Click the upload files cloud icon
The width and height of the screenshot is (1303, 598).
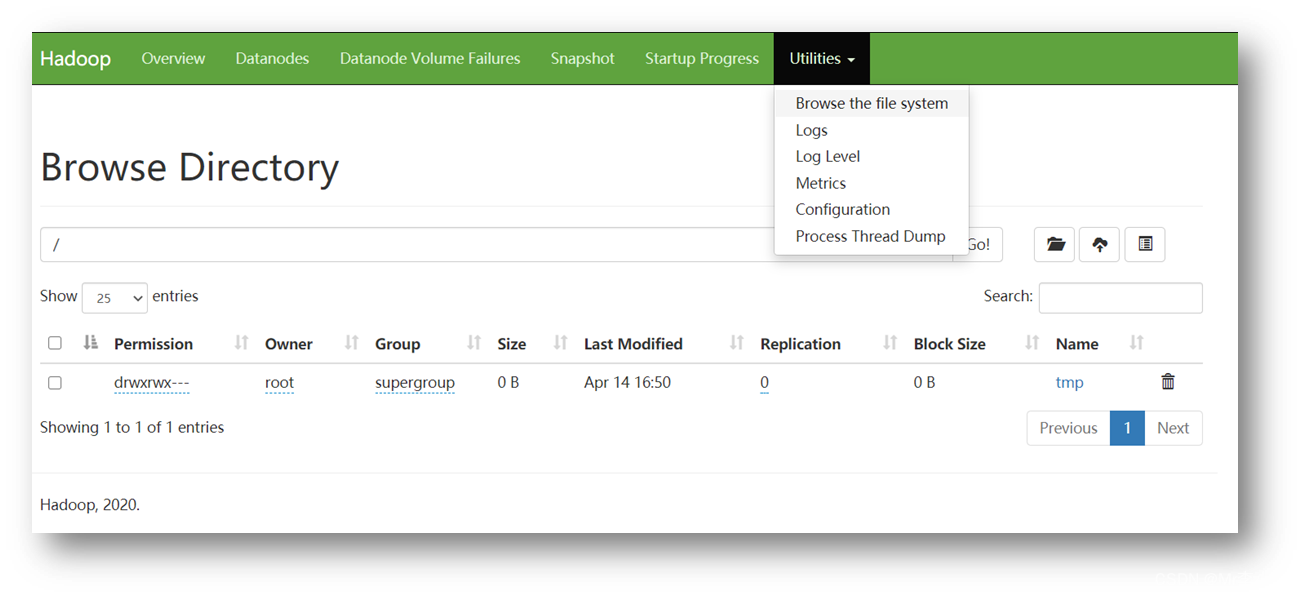(x=1099, y=244)
